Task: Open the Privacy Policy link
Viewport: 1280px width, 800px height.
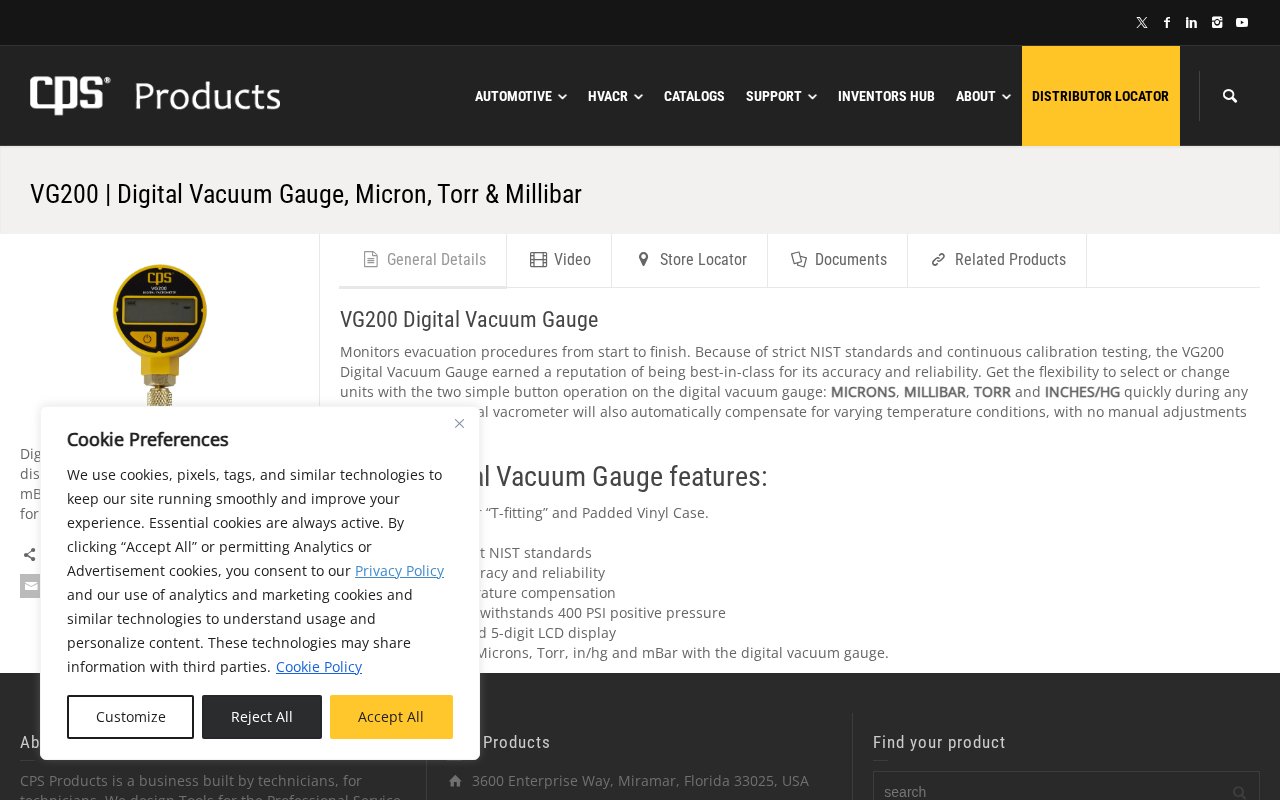Action: pyautogui.click(x=399, y=571)
